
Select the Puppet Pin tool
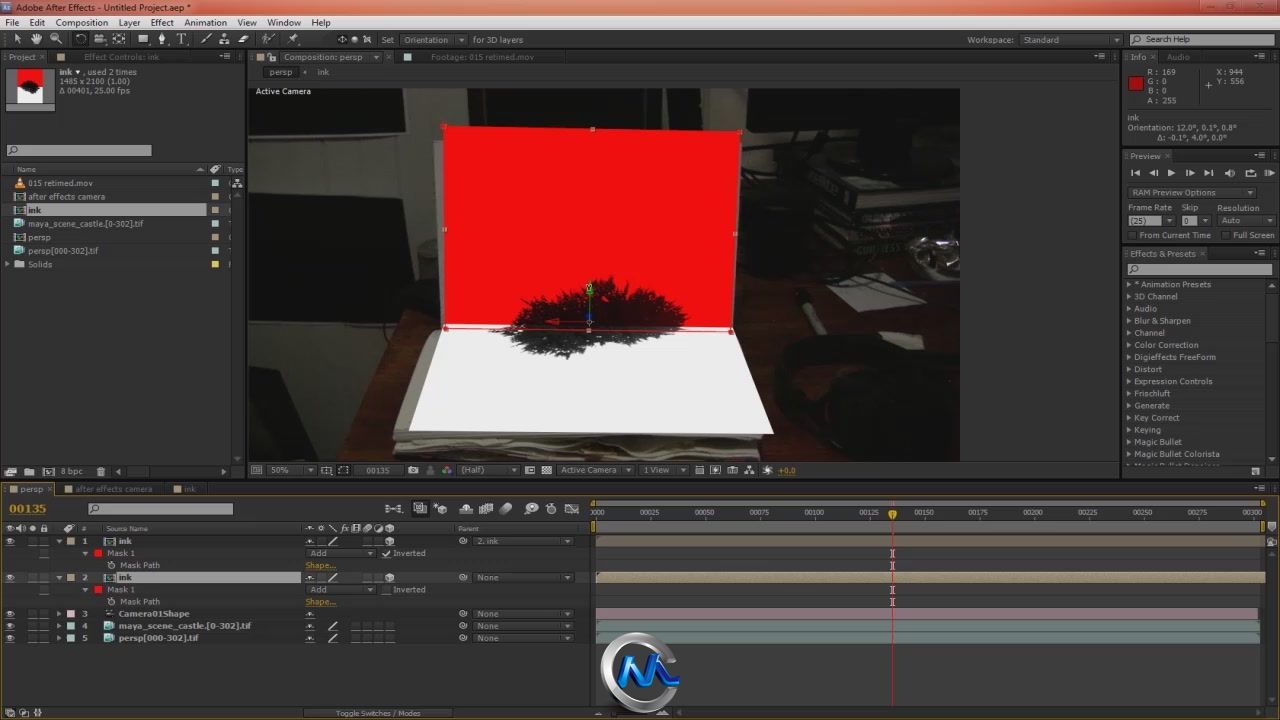[293, 39]
